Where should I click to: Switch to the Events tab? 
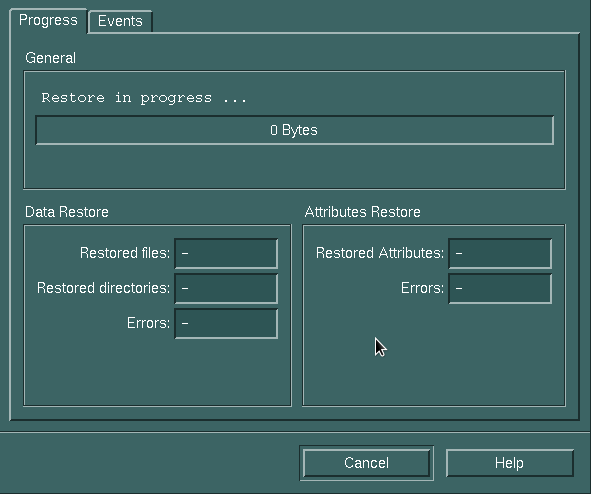(x=120, y=21)
